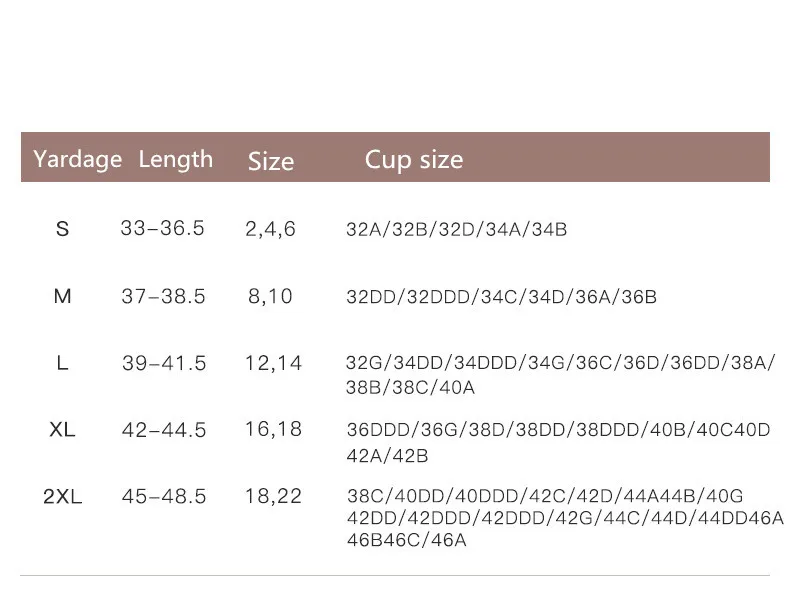Click the Cup size column header
This screenshot has height=609, width=790.
414,160
